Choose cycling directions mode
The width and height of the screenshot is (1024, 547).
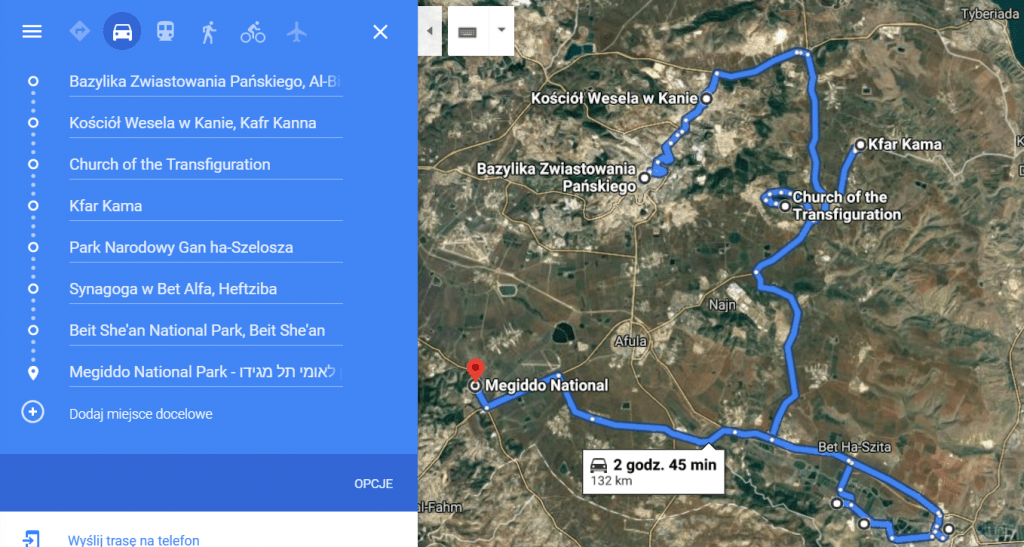coord(253,32)
